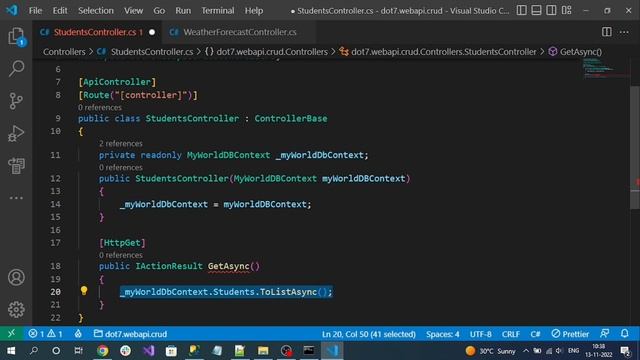Switch to the WeatherForecastController.cs tab
The width and height of the screenshot is (640, 360).
coord(240,32)
